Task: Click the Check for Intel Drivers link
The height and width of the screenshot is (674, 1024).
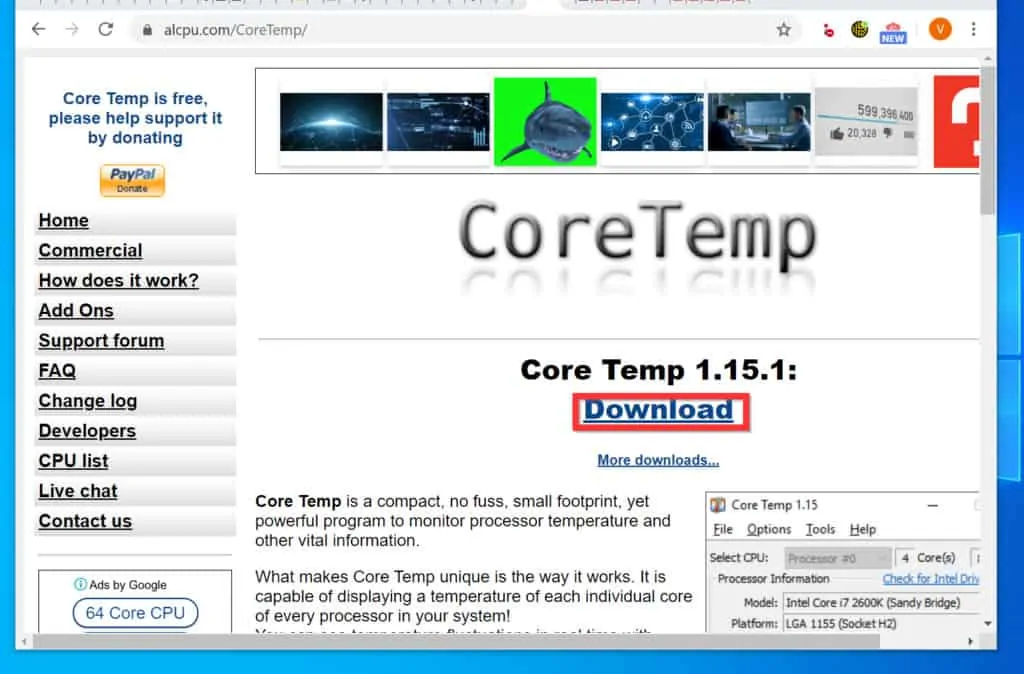Action: coord(931,578)
